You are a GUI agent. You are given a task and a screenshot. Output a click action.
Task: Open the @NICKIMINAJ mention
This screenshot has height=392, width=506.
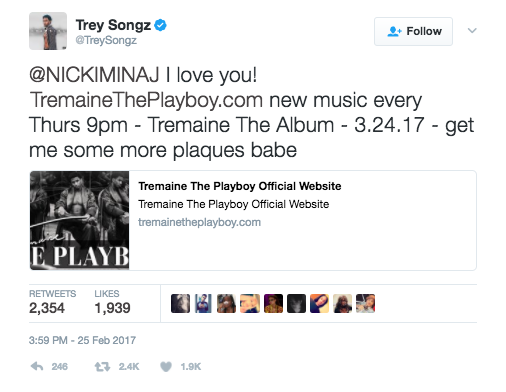pyautogui.click(x=94, y=74)
